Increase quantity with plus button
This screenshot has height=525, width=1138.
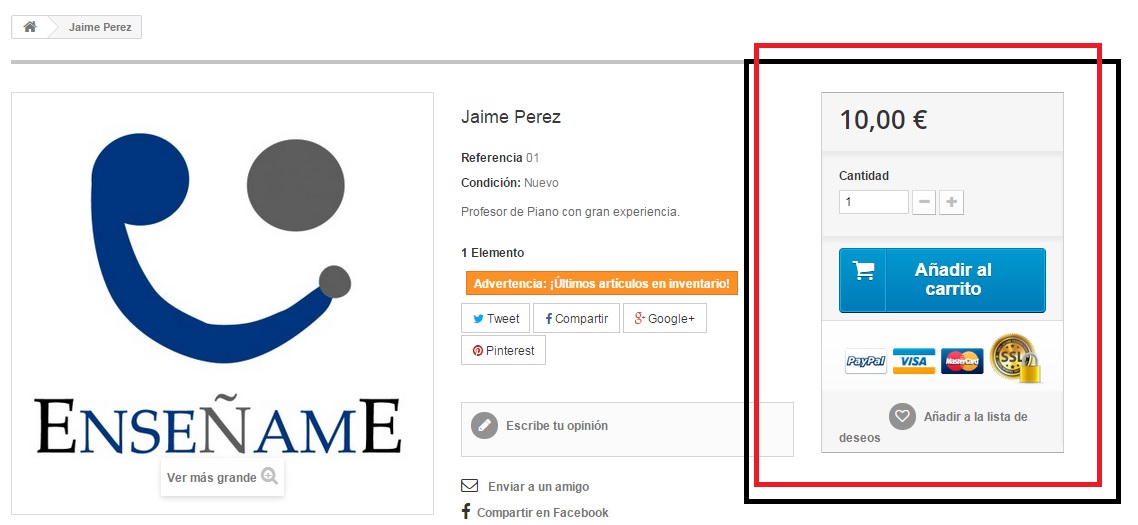951,203
